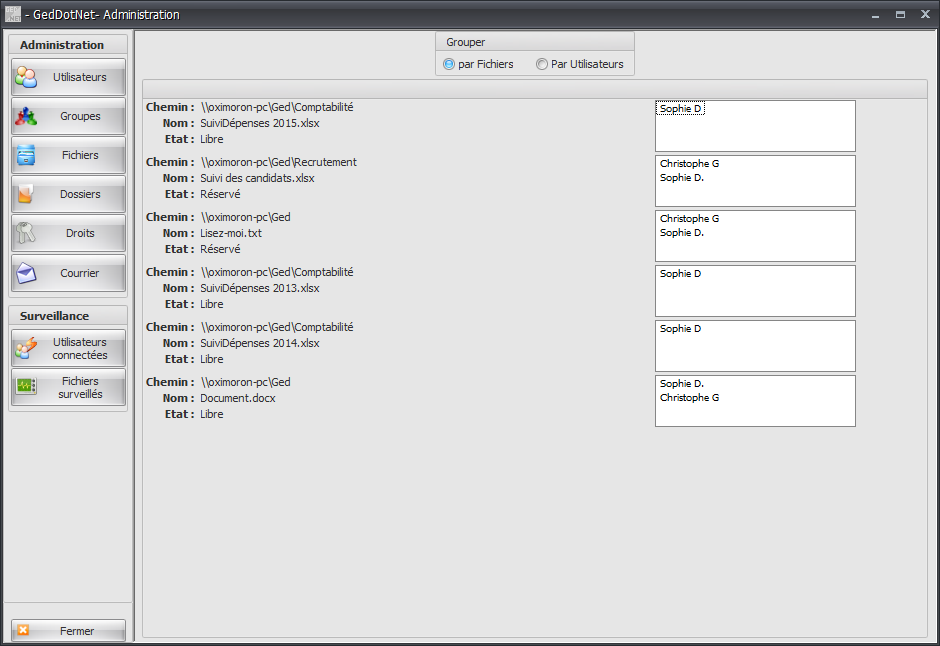Select Sophie D for SuiviDépenses 2015.xlsx
This screenshot has width=940, height=646.
[680, 108]
